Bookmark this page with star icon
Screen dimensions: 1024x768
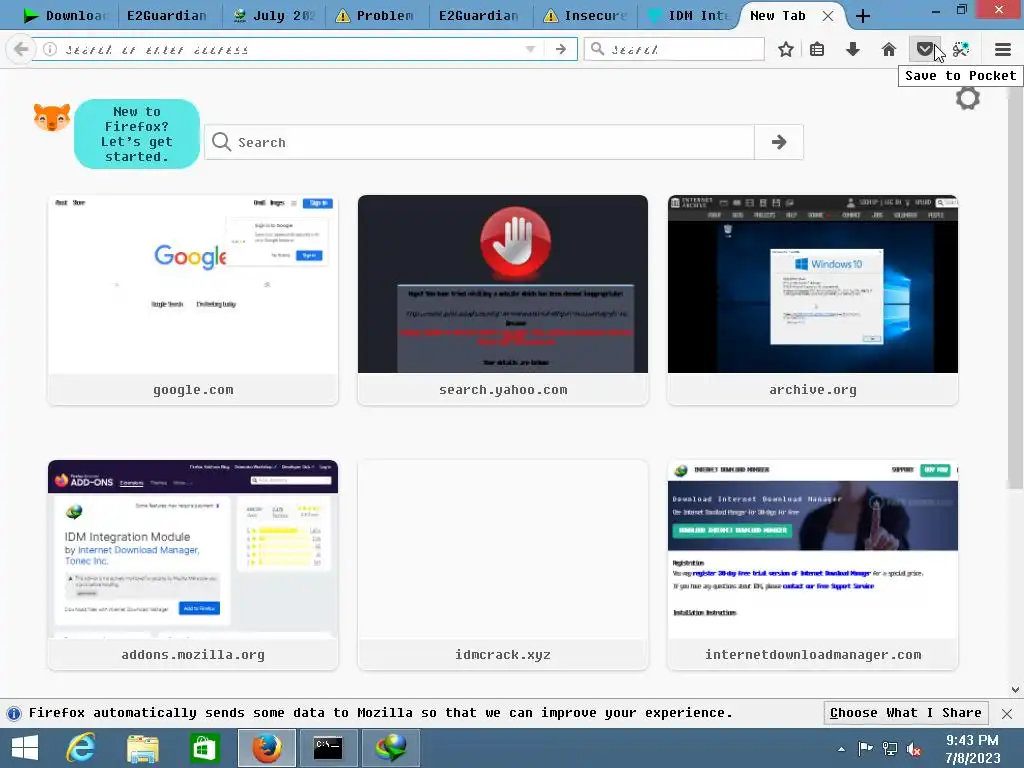pos(786,49)
